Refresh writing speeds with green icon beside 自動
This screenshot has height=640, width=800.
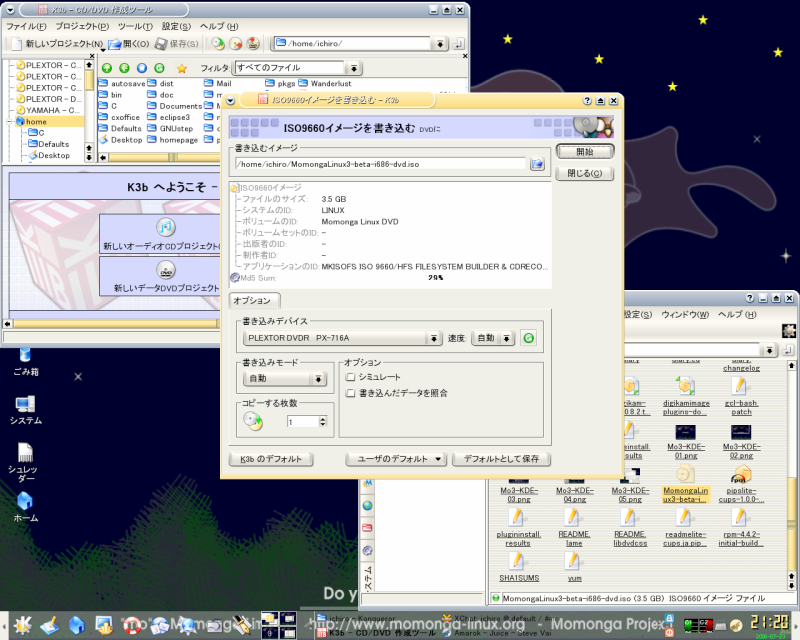click(529, 338)
